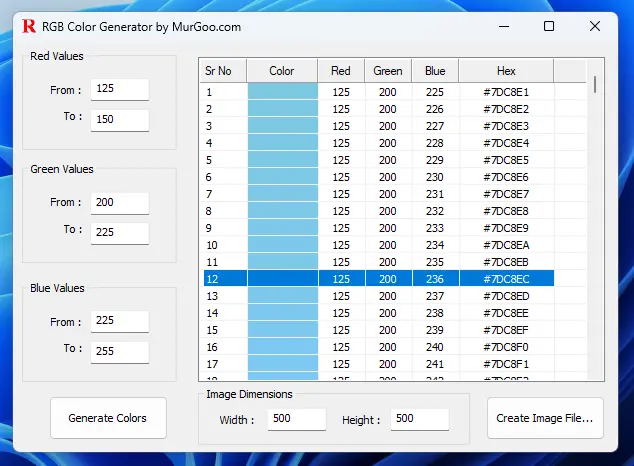Screen dimensions: 634x466
Task: Click blue value 236 in highlighted row
Action: [435, 279]
